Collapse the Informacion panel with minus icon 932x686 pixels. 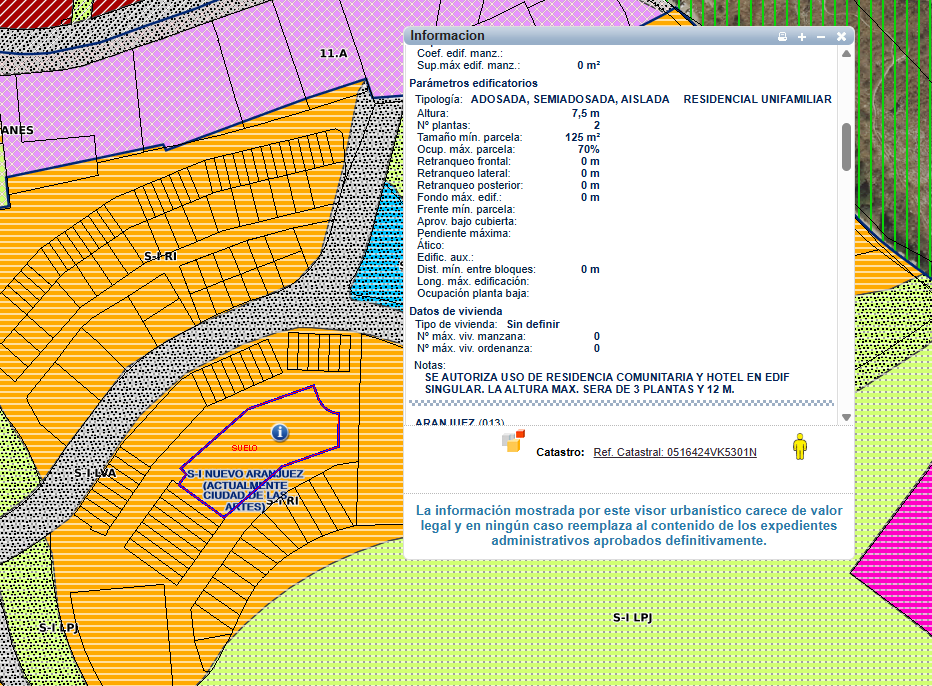click(x=821, y=37)
